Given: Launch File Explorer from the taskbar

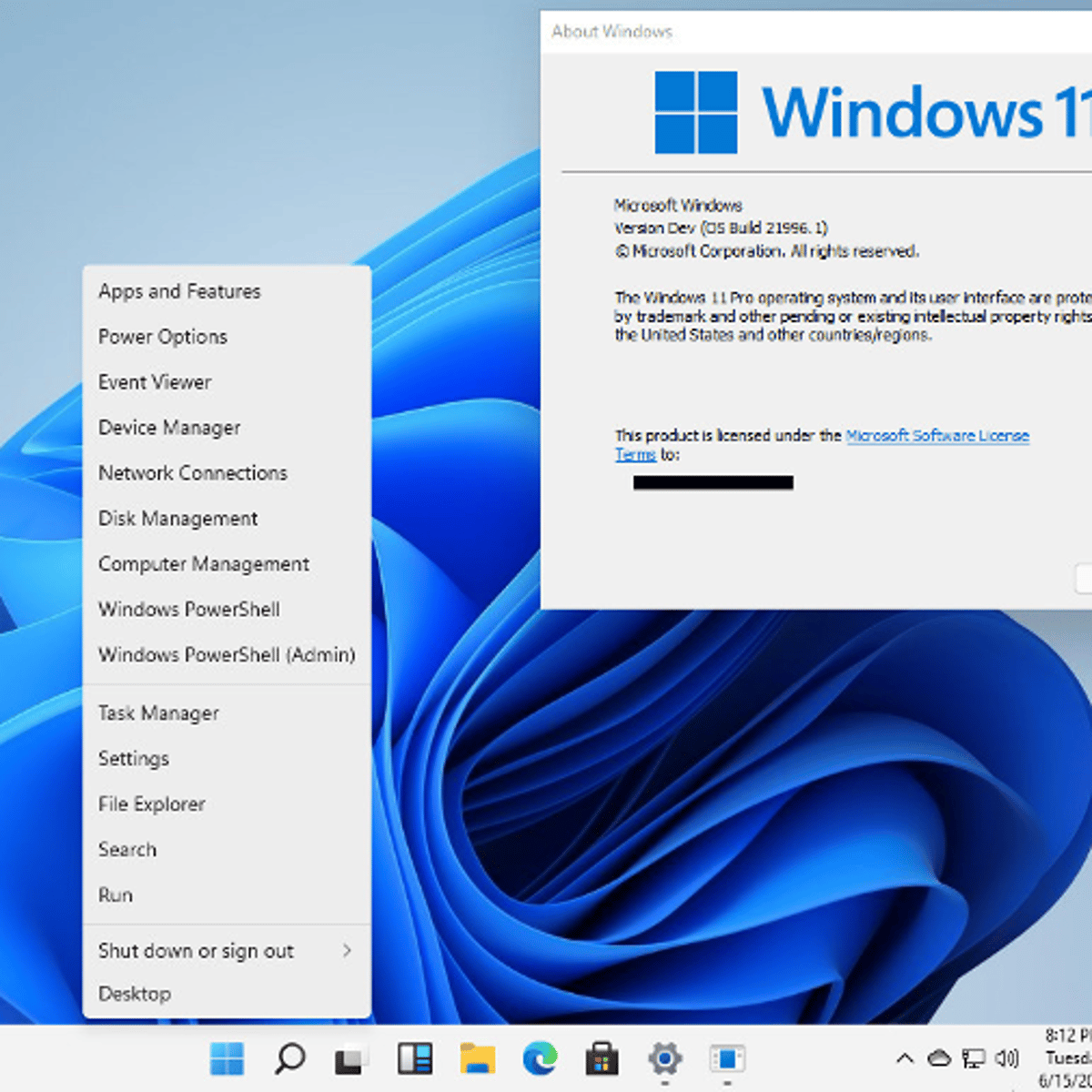Looking at the screenshot, I should click(x=478, y=1058).
